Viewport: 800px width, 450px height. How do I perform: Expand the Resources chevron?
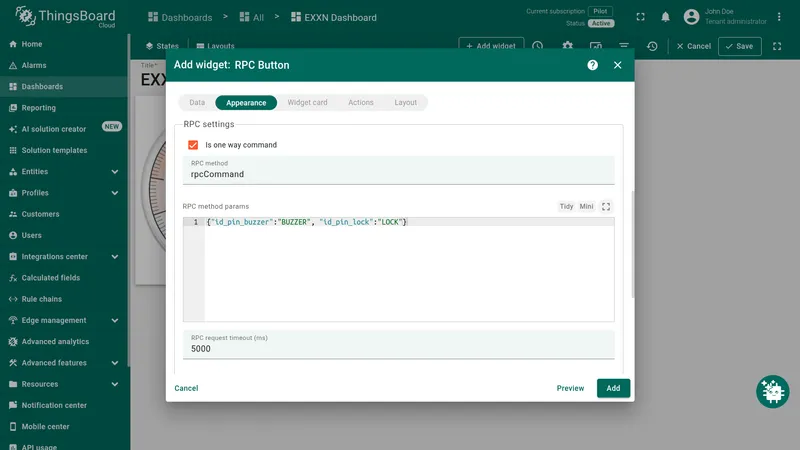[115, 384]
